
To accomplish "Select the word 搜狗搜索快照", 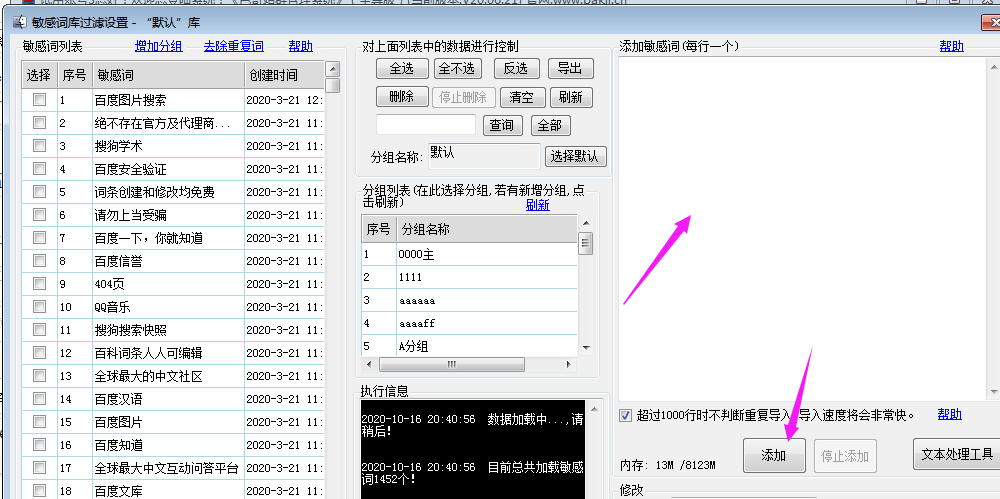I will (x=130, y=330).
